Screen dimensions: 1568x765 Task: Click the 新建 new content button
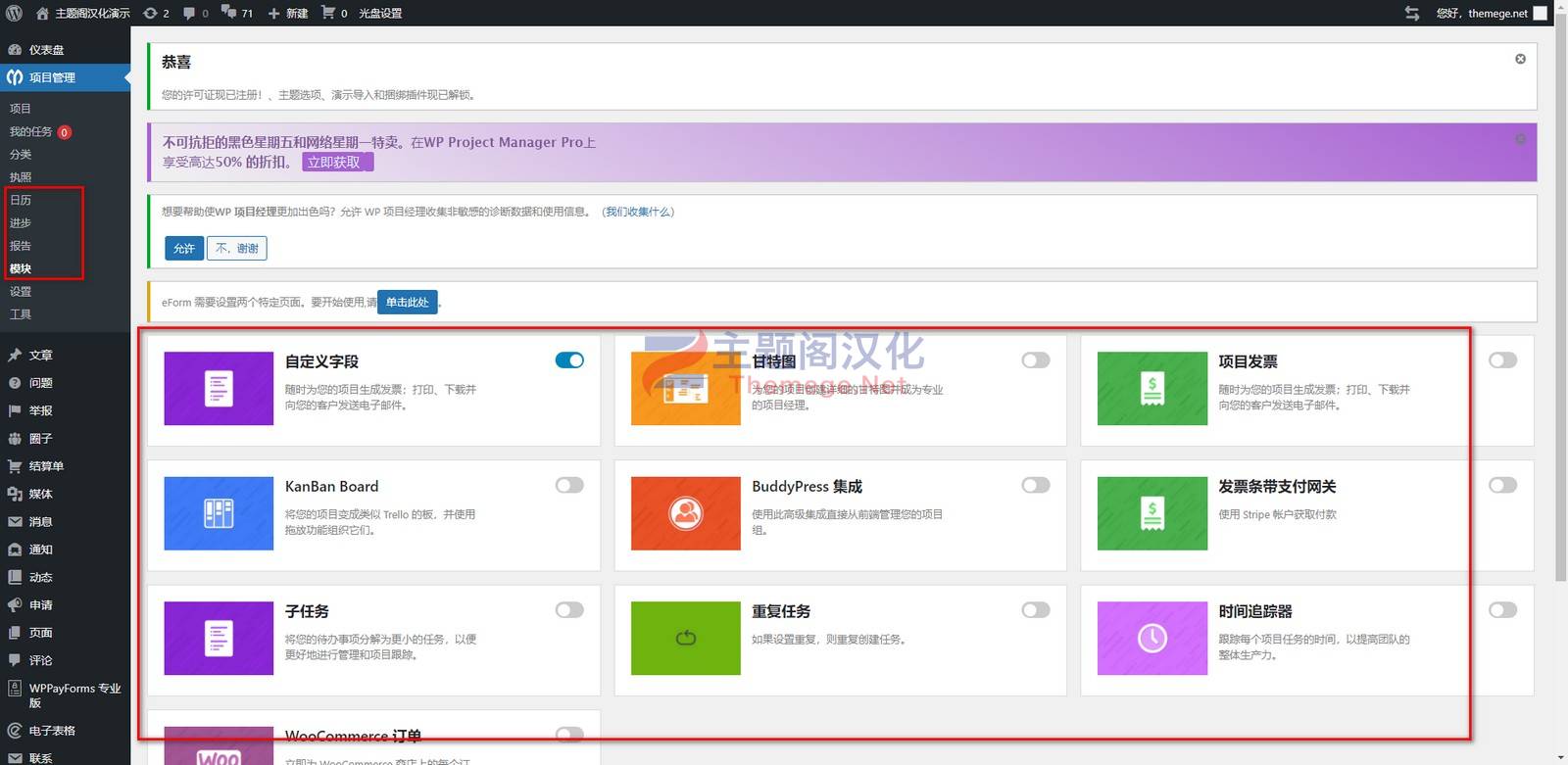288,13
